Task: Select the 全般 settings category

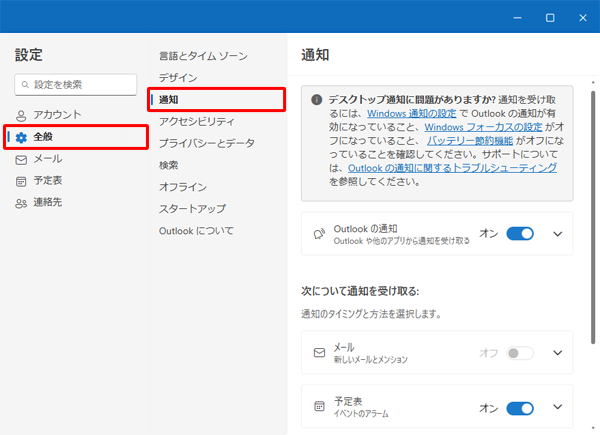Action: tap(76, 137)
